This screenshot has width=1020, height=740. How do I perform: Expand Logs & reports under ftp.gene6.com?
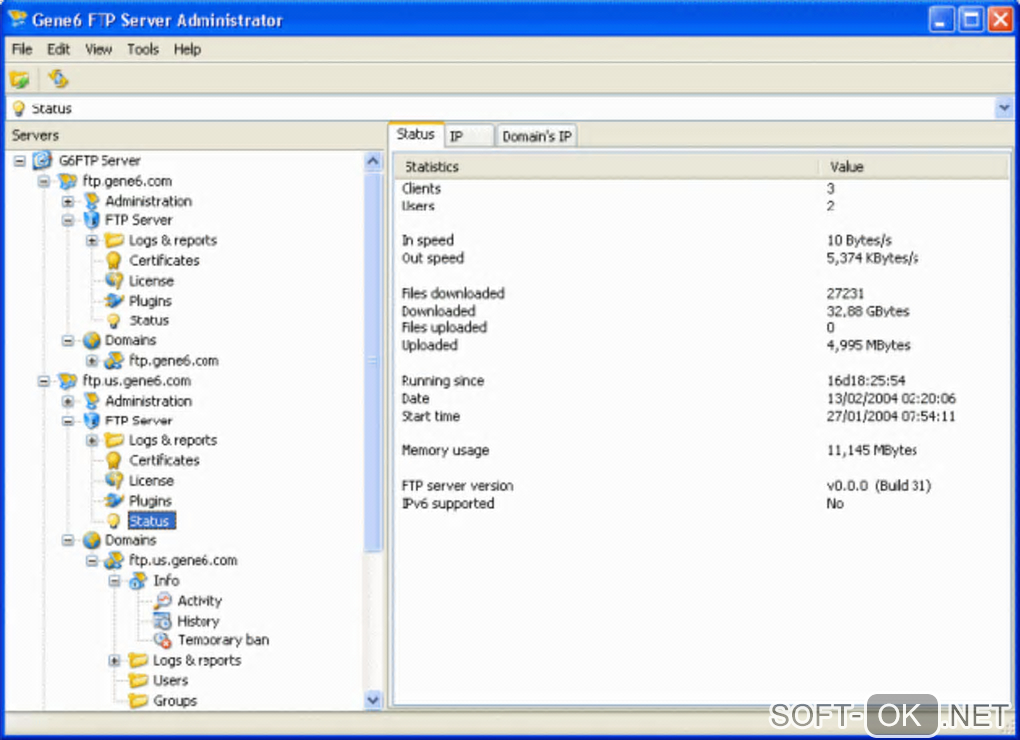tap(92, 241)
